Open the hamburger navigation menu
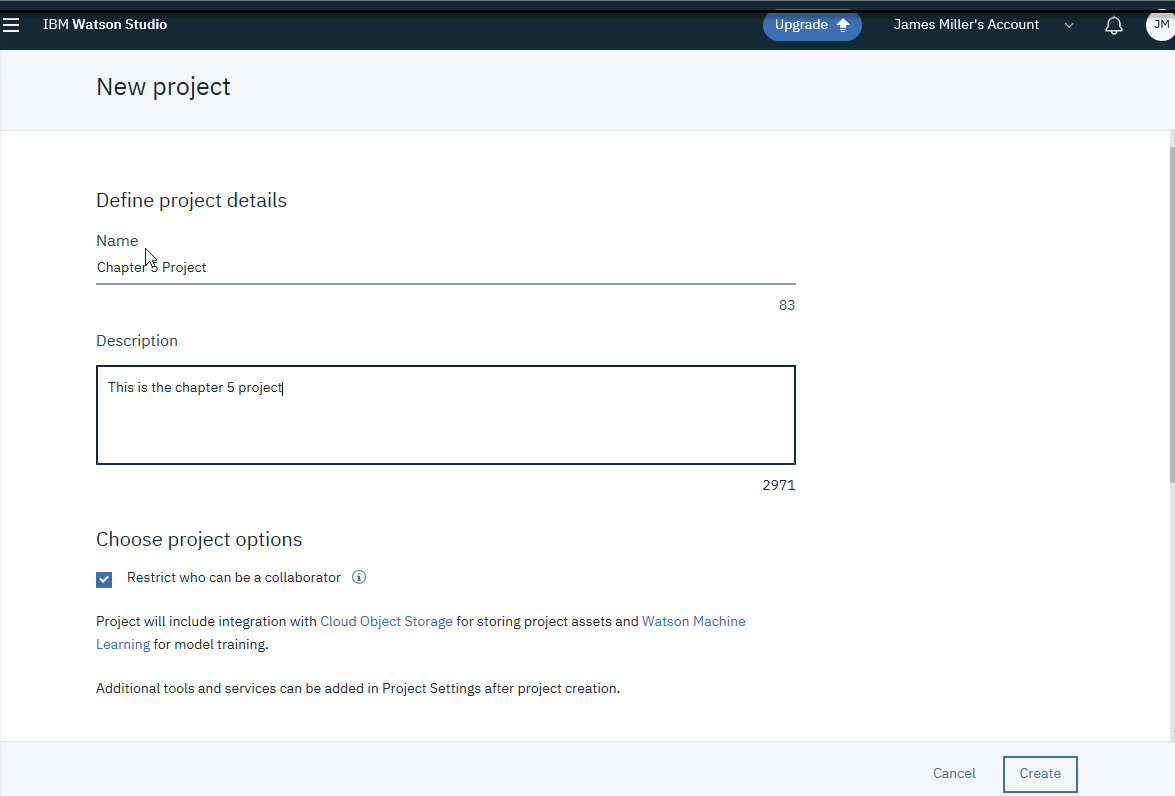The image size is (1175, 796). click(x=11, y=25)
